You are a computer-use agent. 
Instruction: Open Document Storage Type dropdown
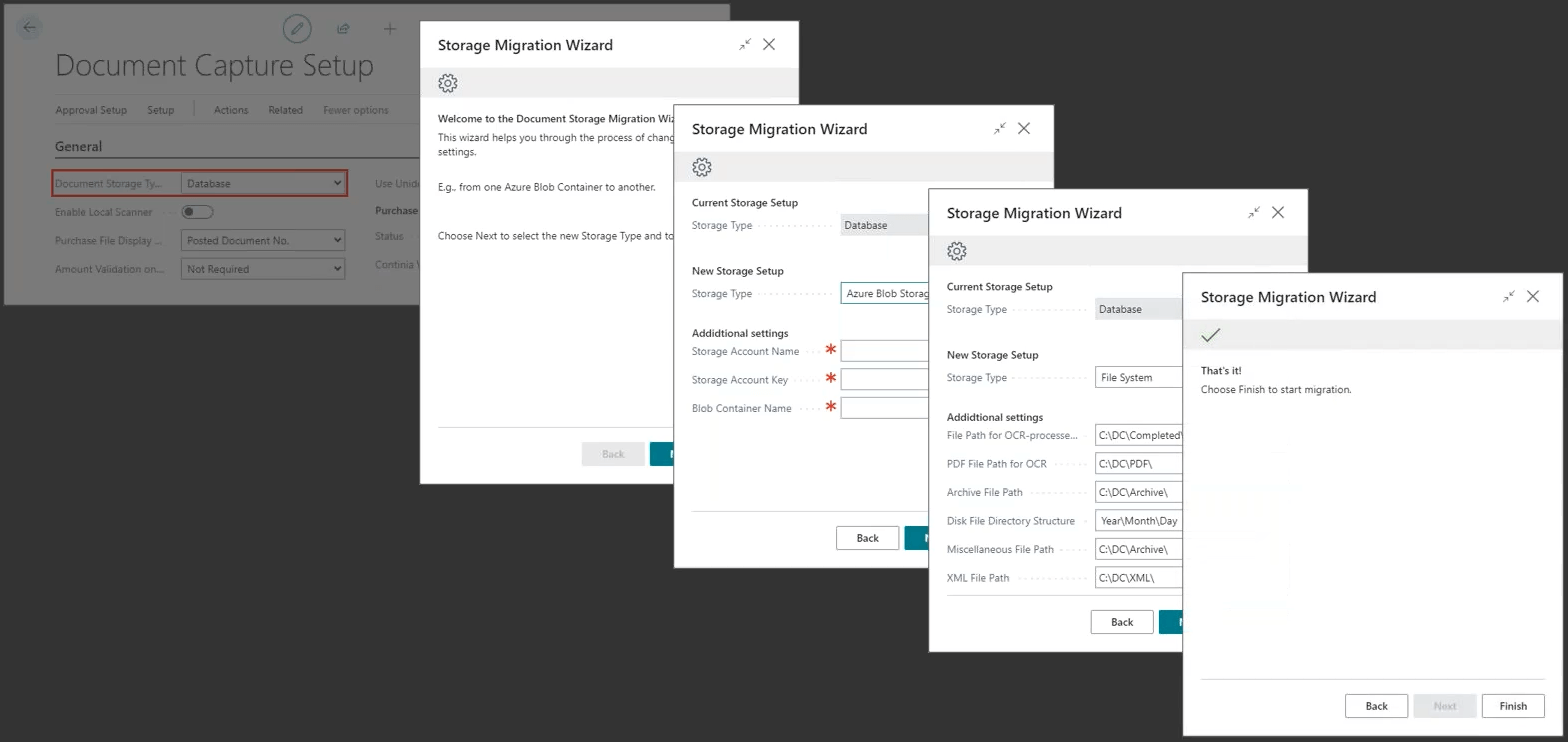tap(264, 184)
